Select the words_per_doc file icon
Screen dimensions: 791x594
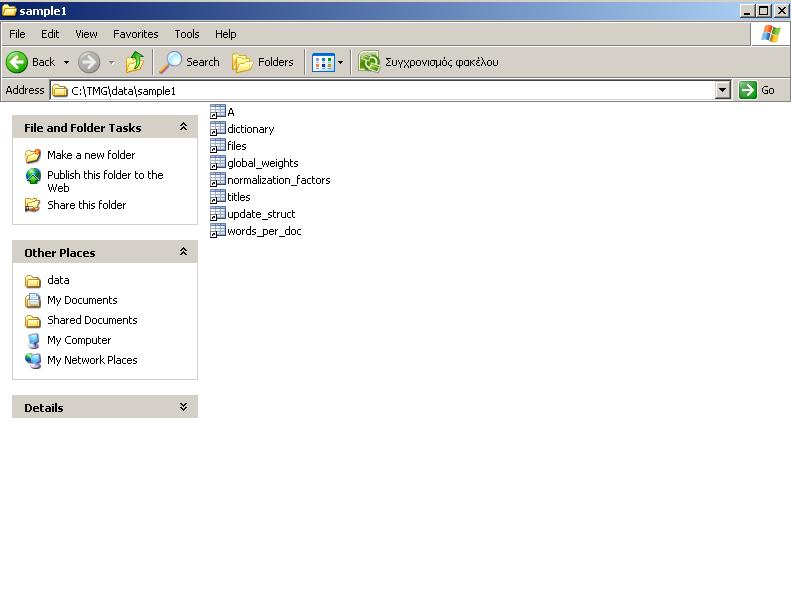pyautogui.click(x=218, y=231)
